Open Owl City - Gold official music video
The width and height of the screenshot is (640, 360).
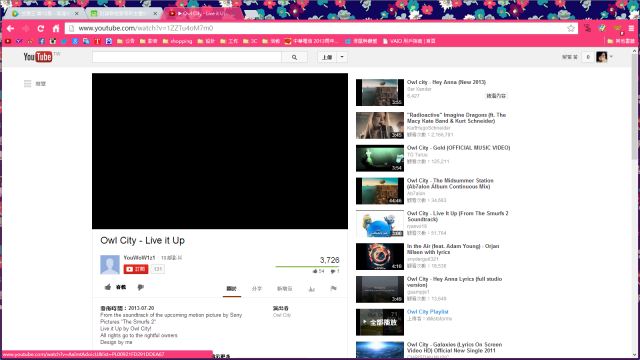coord(458,148)
